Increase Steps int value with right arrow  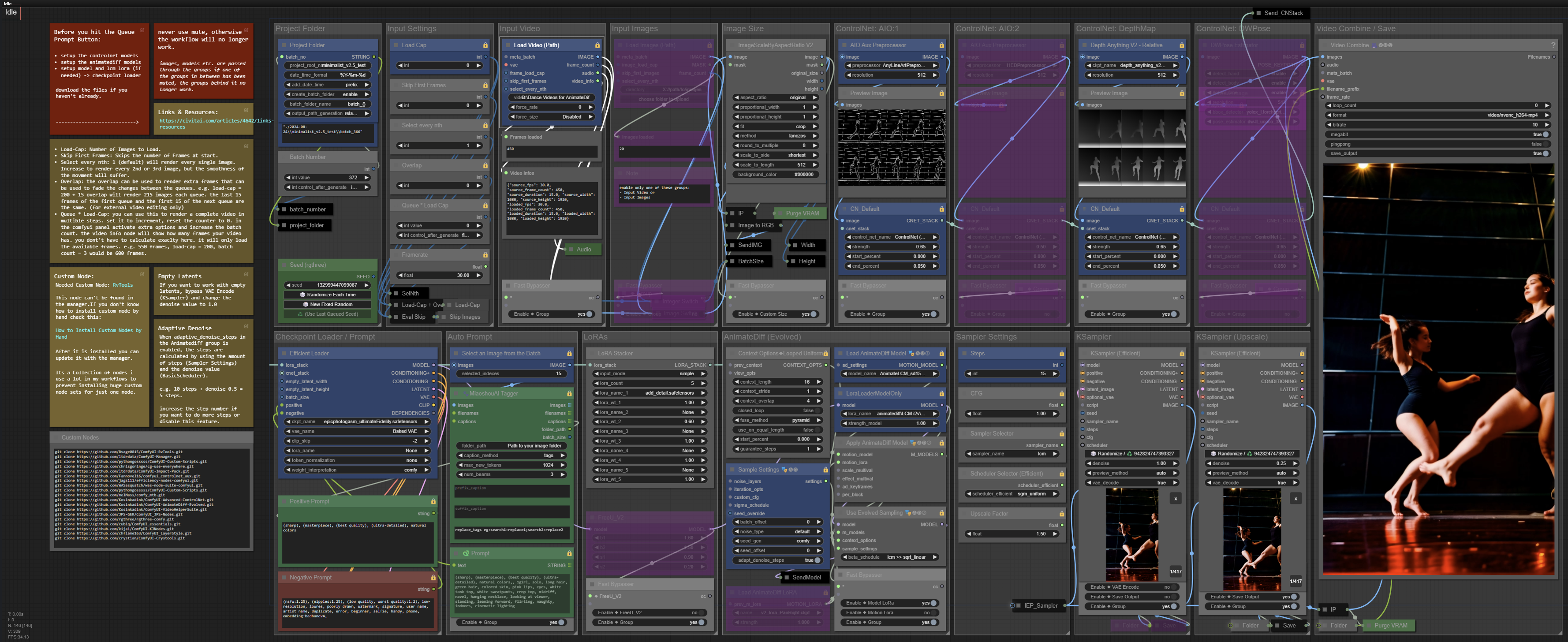click(x=1055, y=373)
